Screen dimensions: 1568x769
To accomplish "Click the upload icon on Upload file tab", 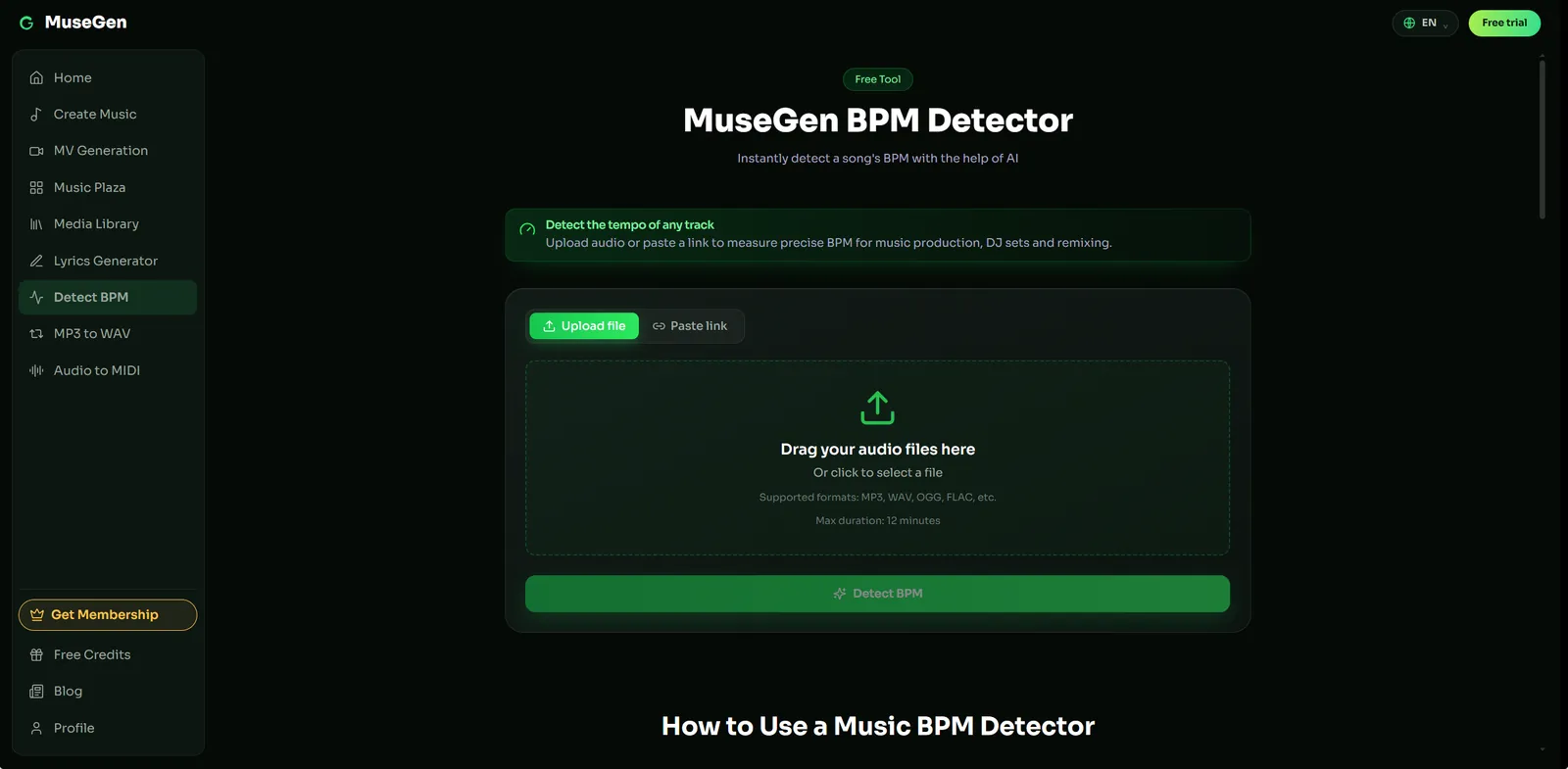I will (549, 326).
